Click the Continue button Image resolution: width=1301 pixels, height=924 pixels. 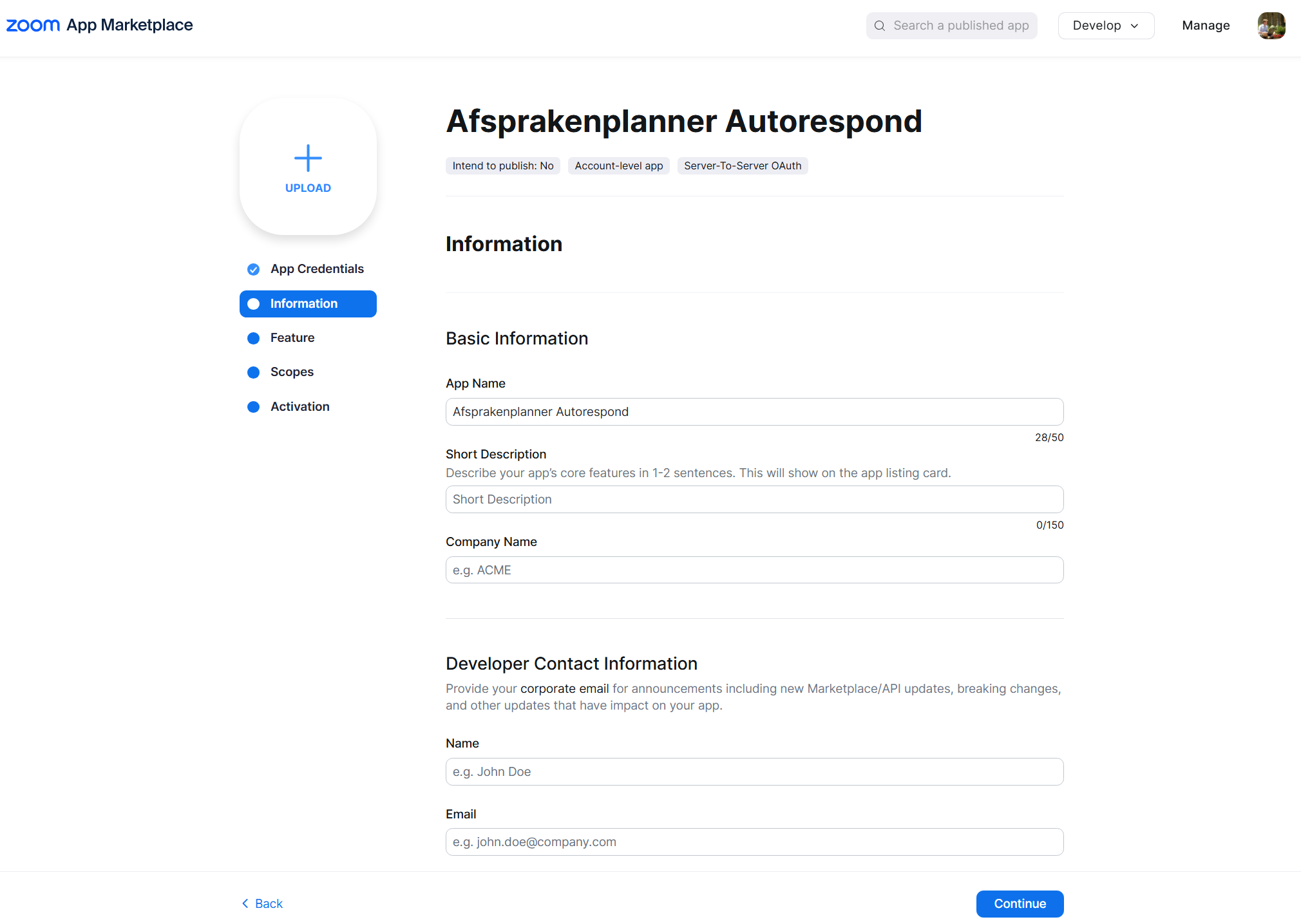(1020, 903)
